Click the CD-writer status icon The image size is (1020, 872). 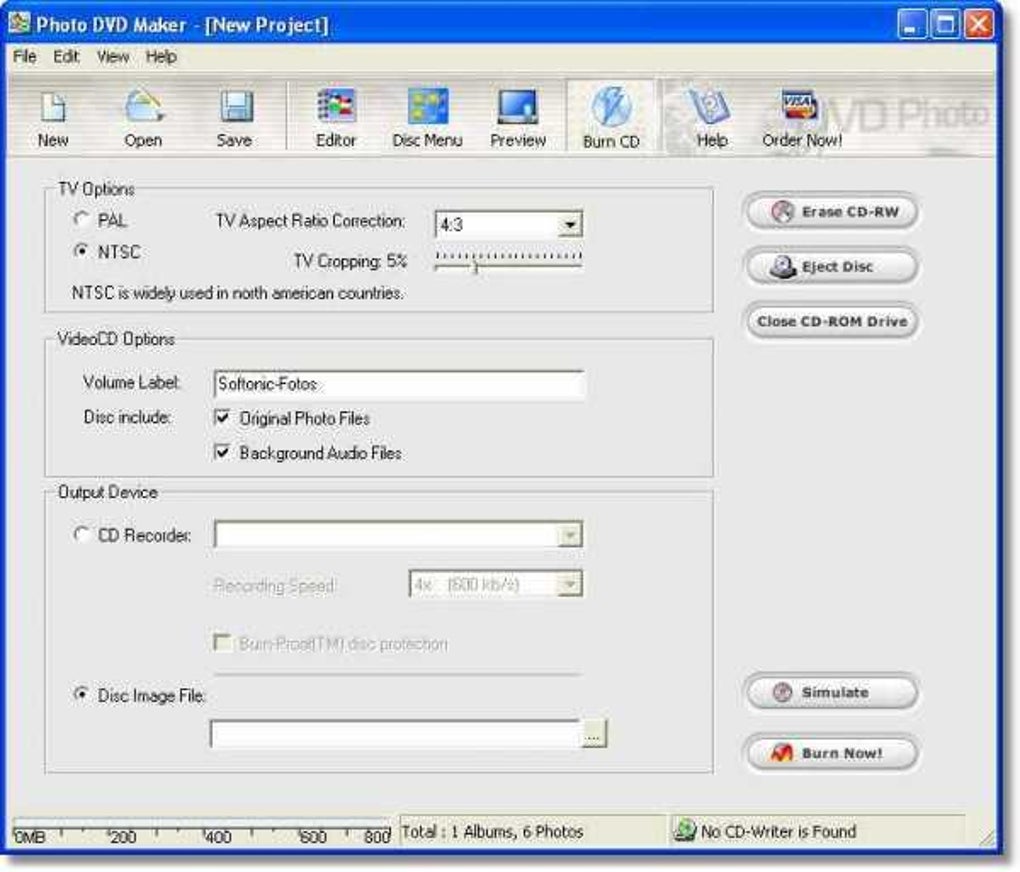(x=685, y=830)
